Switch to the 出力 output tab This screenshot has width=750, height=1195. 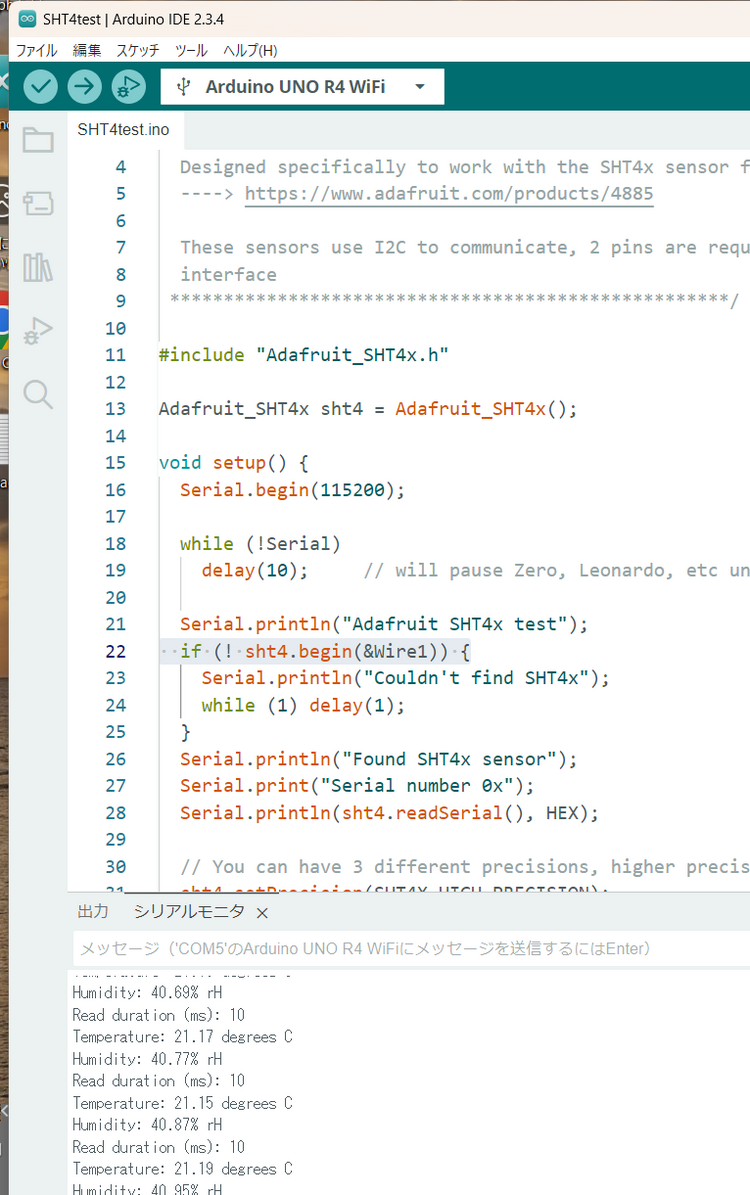[93, 912]
